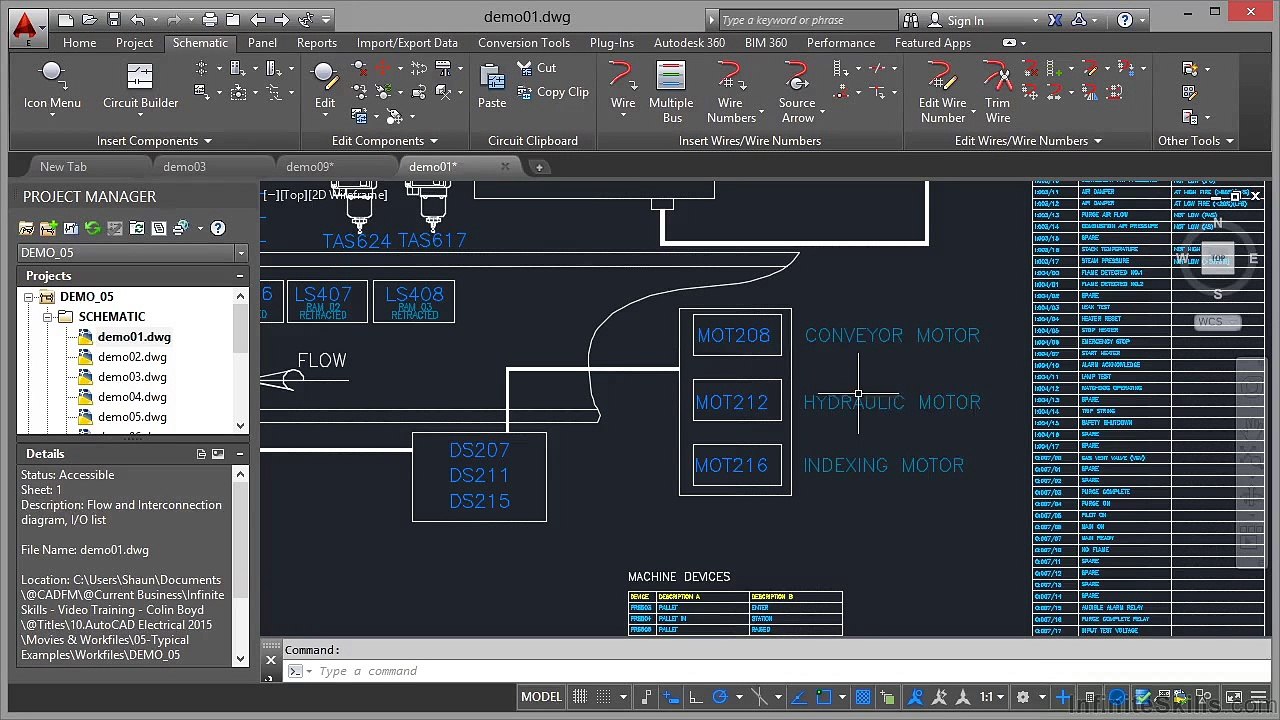Switch to the demo03 drawing tab
This screenshot has height=720, width=1280.
[184, 167]
